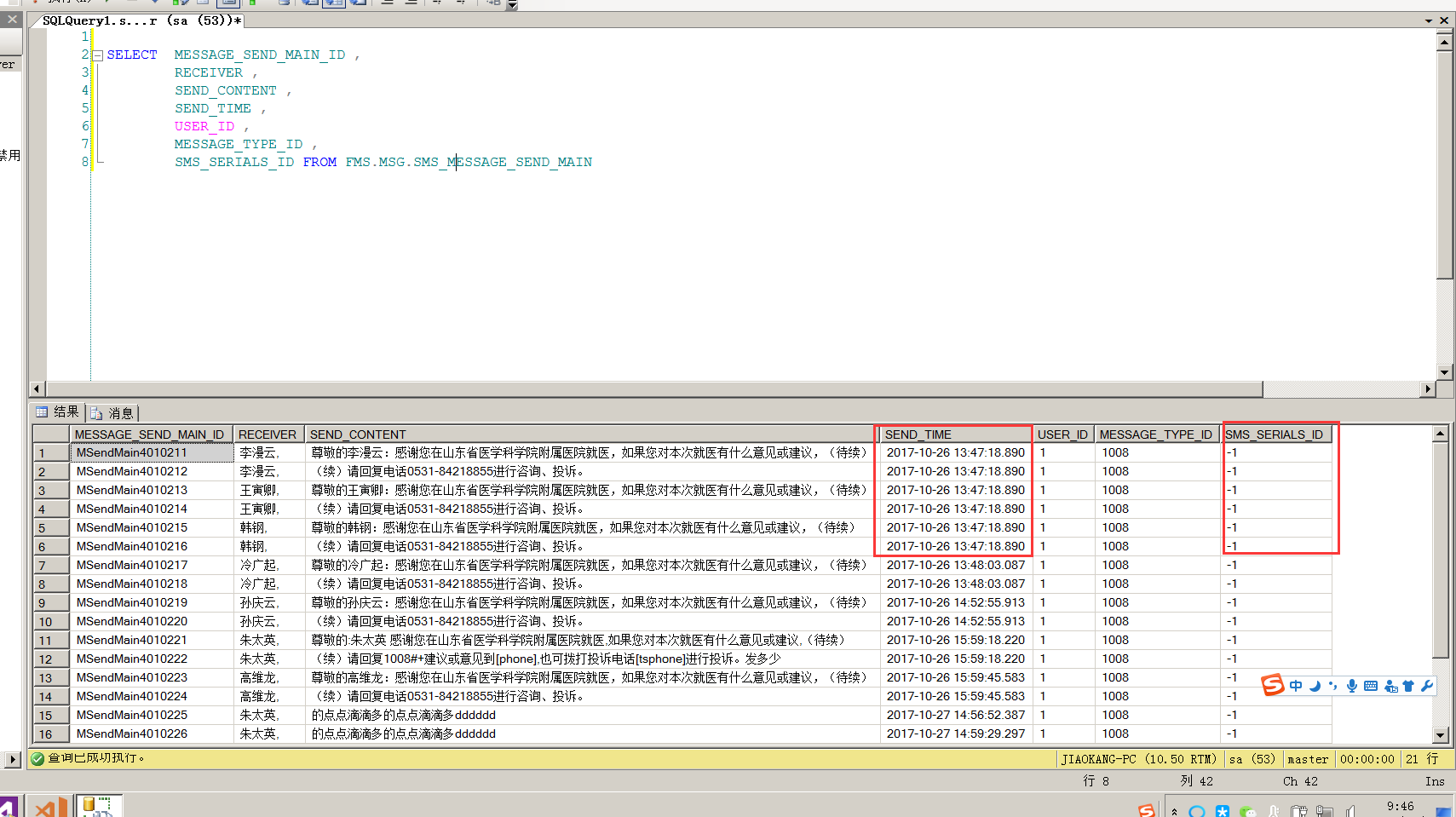The height and width of the screenshot is (817, 1456).
Task: Toggle the half/full-width moon icon
Action: click(x=1315, y=686)
